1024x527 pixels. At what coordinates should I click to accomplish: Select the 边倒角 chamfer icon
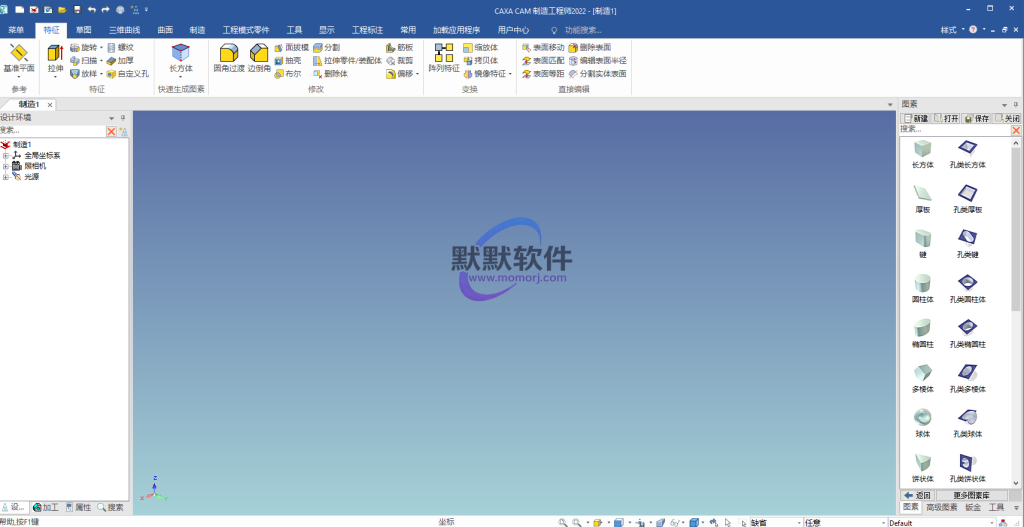(259, 54)
